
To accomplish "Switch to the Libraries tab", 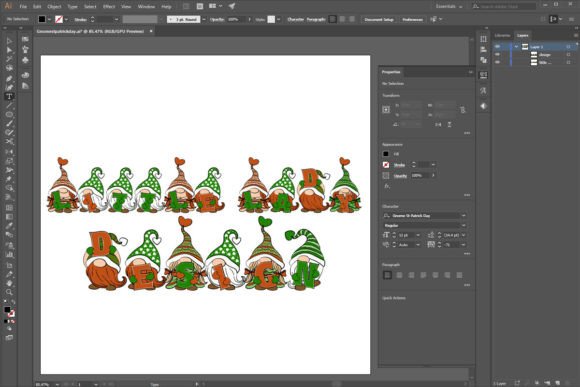I will tap(502, 36).
